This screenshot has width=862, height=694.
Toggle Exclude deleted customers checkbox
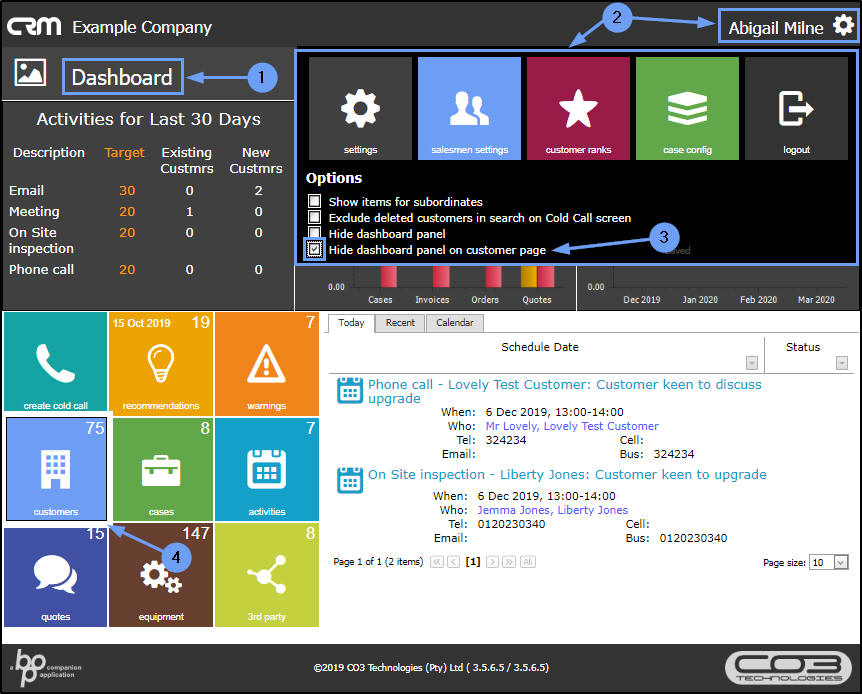(314, 217)
